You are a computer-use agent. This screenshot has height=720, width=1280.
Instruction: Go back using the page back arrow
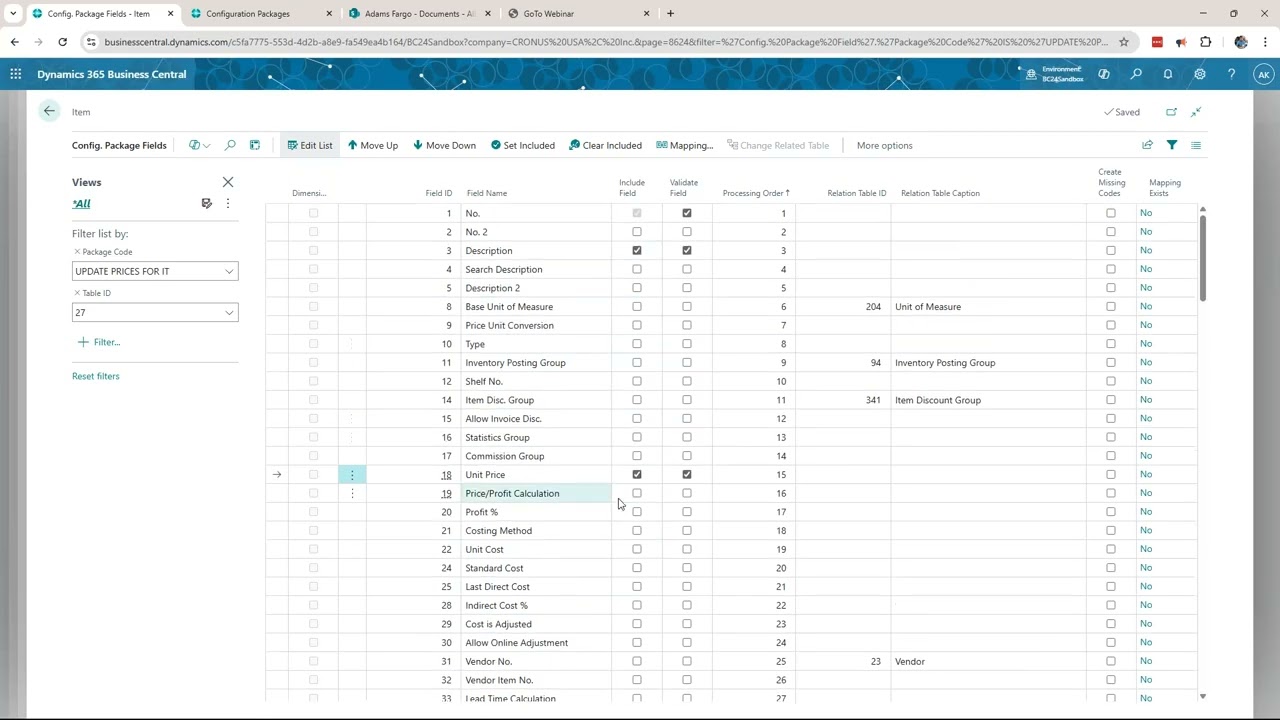click(49, 111)
